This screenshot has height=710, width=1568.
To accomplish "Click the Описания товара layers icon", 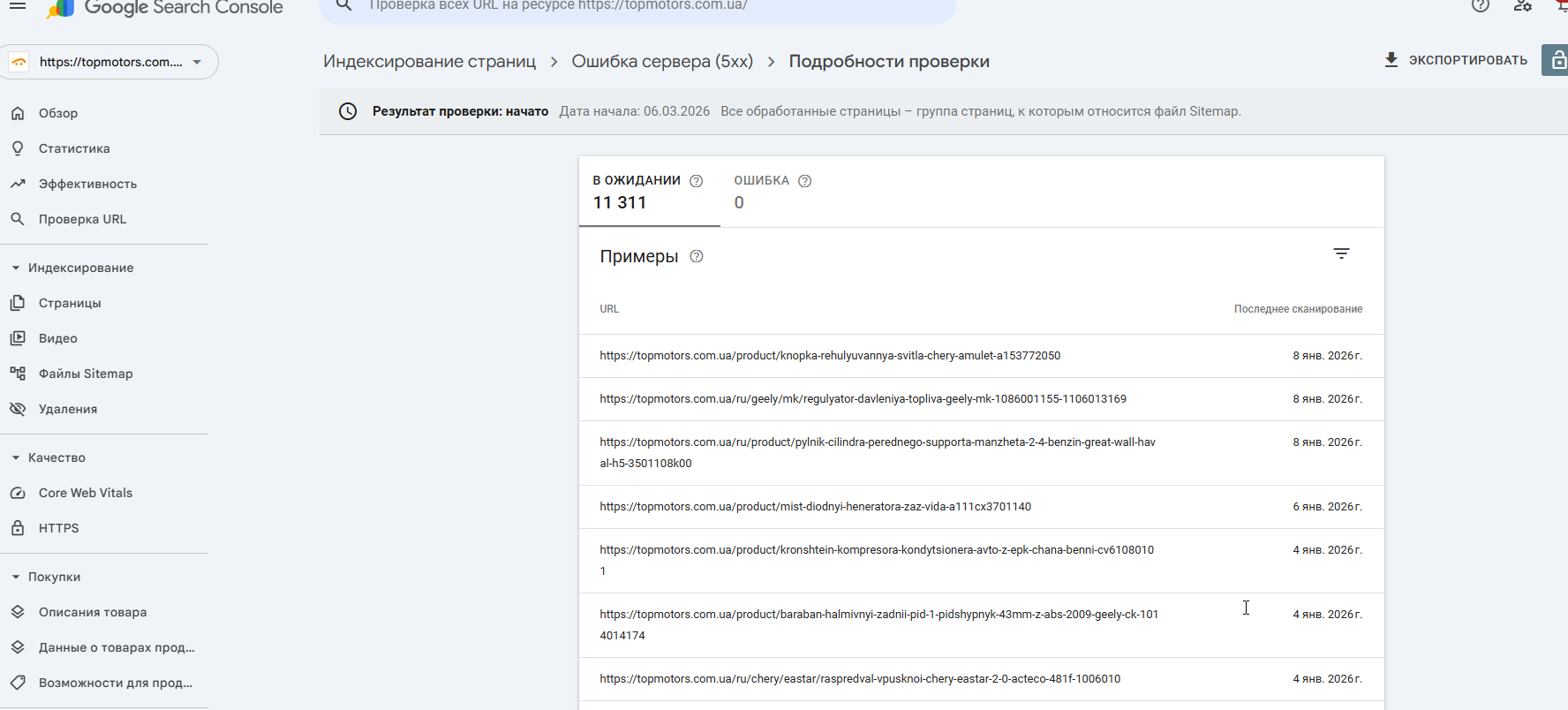I will [18, 612].
